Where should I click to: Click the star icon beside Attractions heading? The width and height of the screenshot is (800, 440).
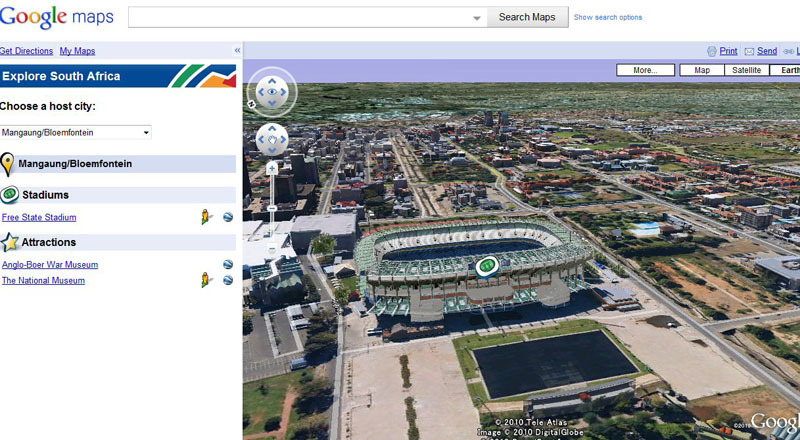(x=10, y=242)
